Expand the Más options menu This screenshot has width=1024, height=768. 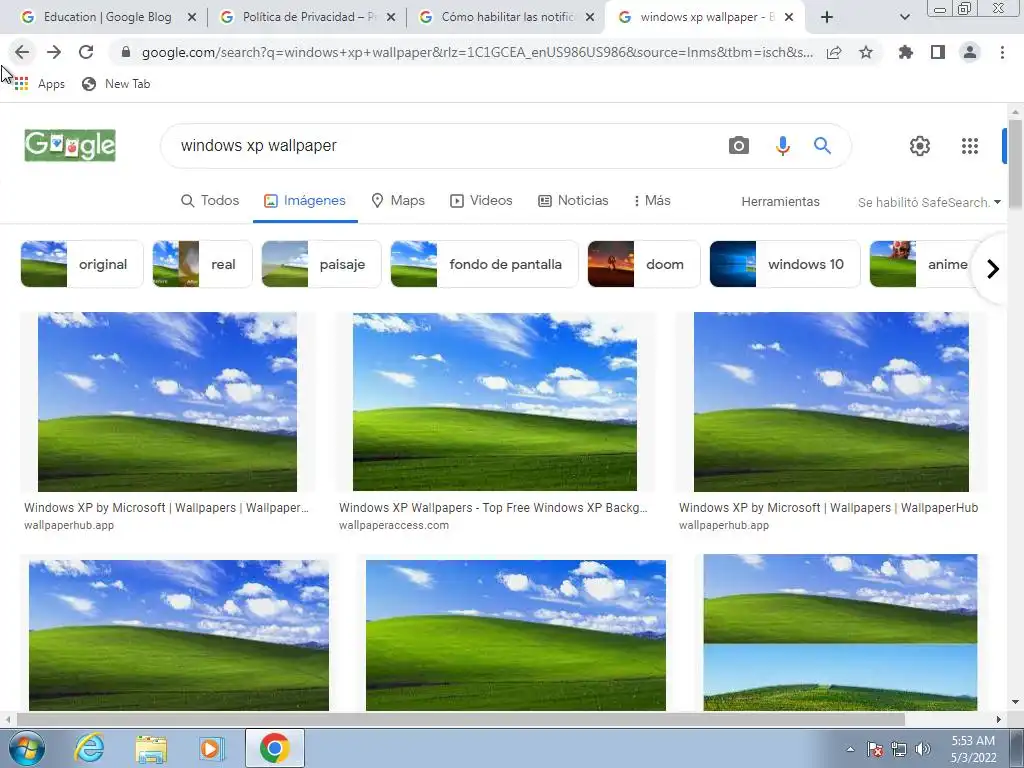(x=652, y=200)
